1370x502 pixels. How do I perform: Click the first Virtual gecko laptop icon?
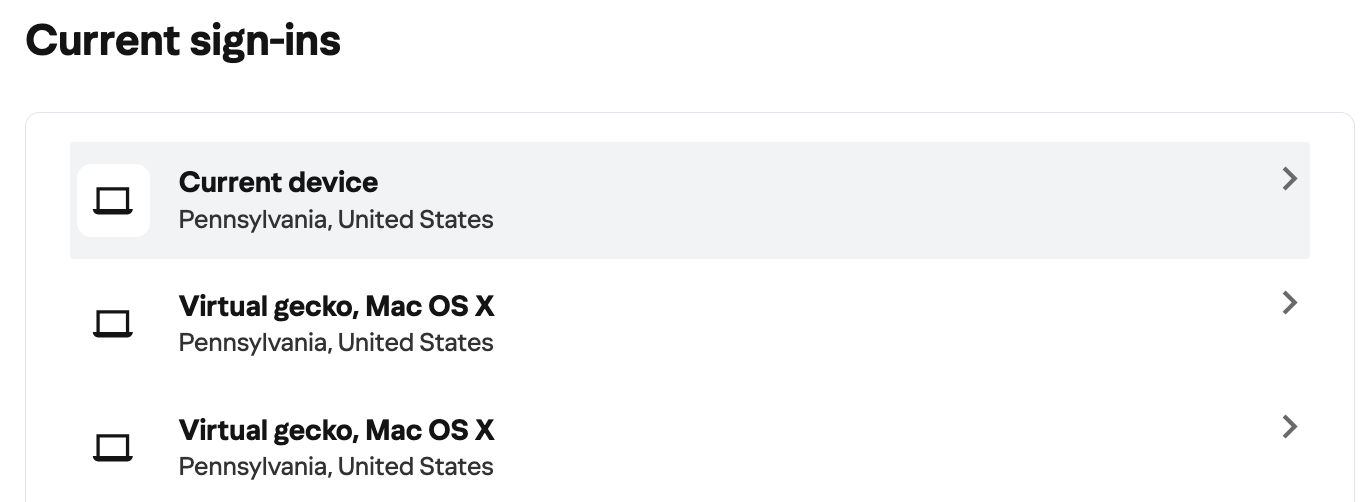(x=113, y=324)
